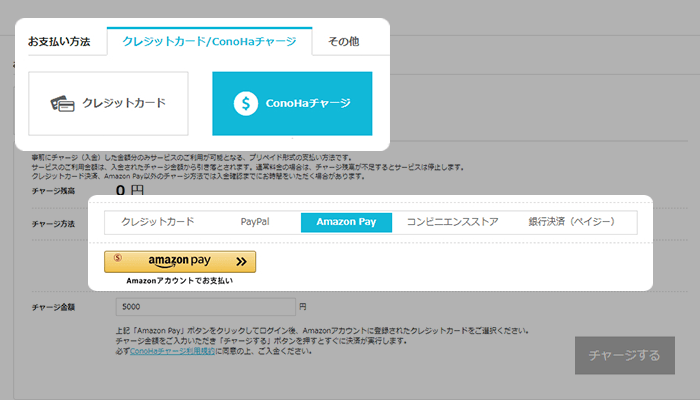Screen dimensions: 700x400
Task: Choose 銀行決済（ペイジー） charge method
Action: (x=571, y=222)
